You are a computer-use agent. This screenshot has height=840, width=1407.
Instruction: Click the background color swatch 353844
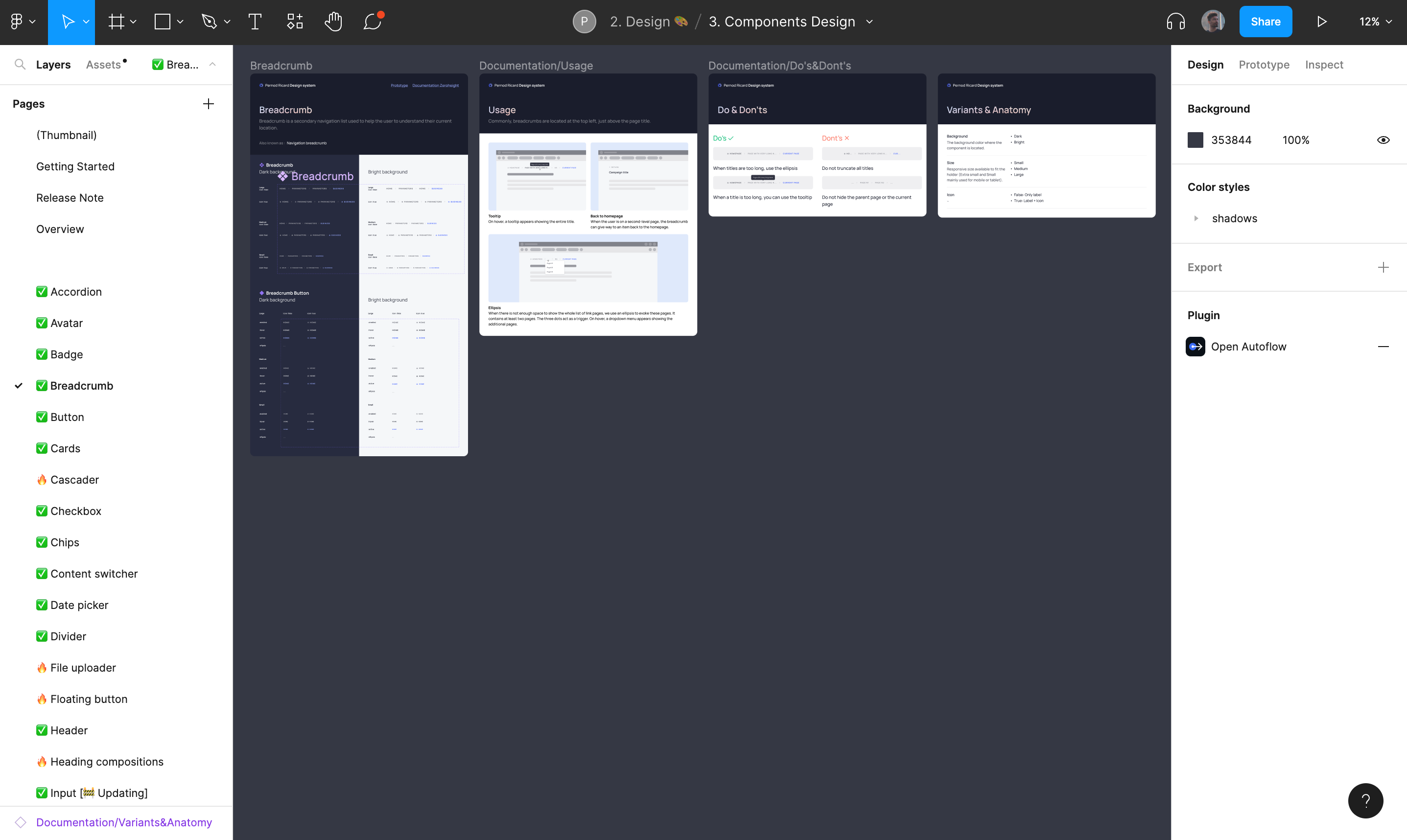pyautogui.click(x=1196, y=140)
